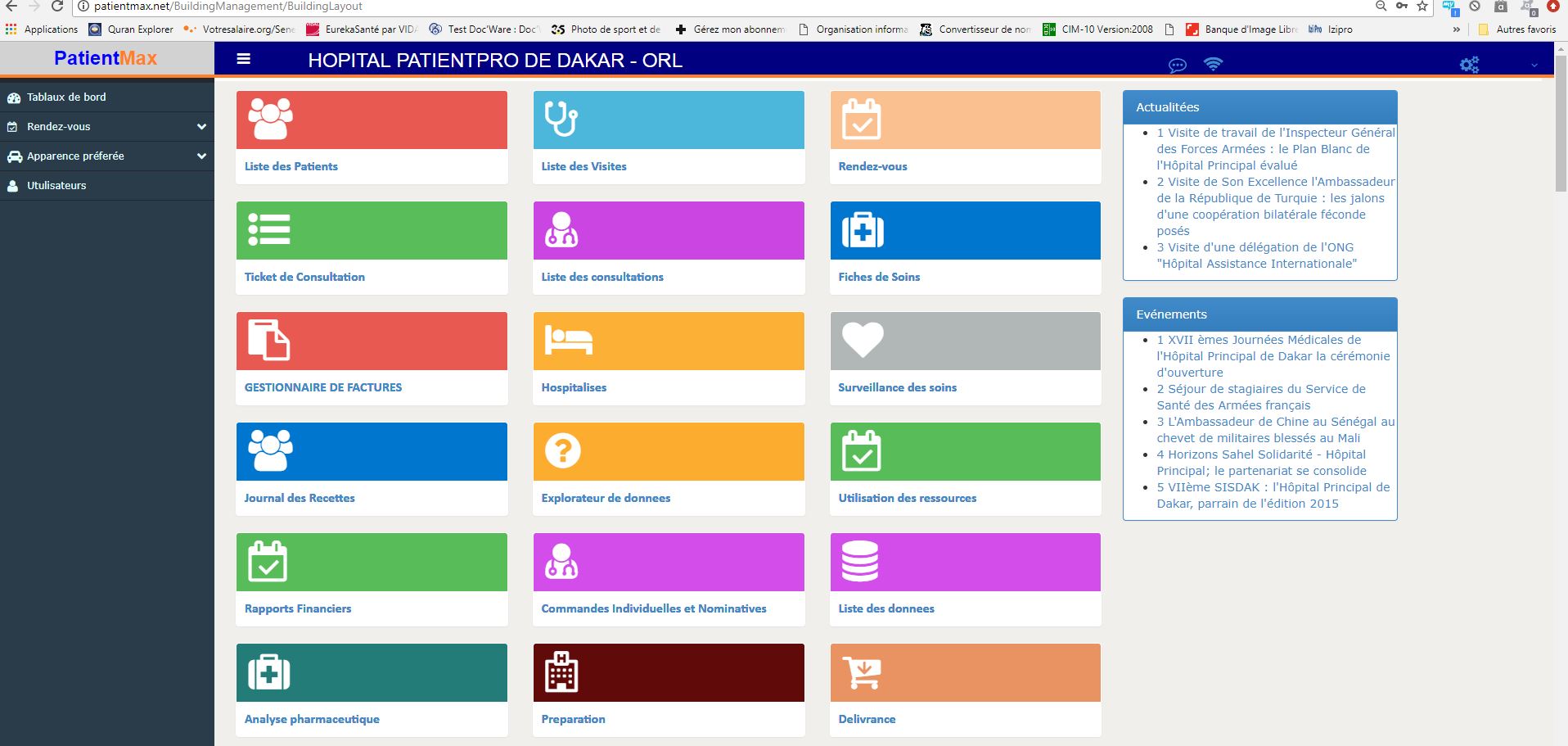This screenshot has height=746, width=1568.
Task: Open the settings gears icon in header
Action: (x=1469, y=65)
